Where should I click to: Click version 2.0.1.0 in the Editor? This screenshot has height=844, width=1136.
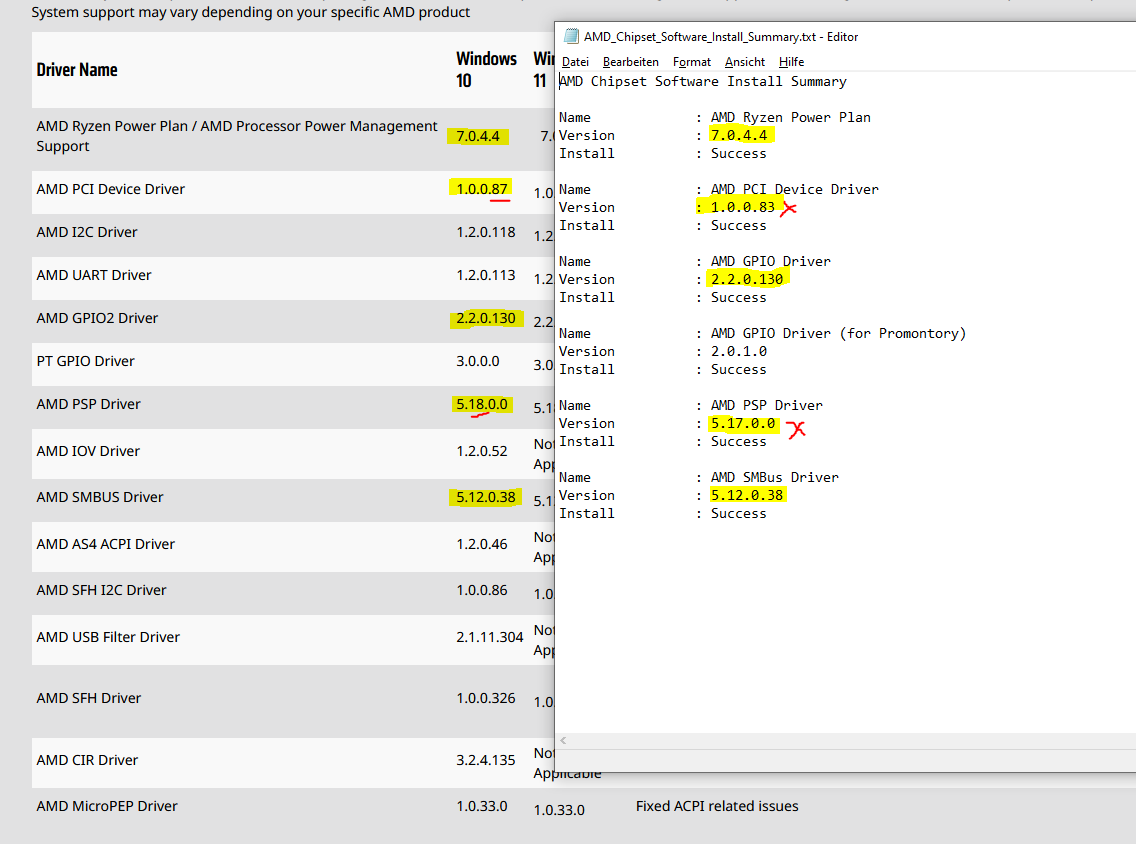tap(739, 351)
